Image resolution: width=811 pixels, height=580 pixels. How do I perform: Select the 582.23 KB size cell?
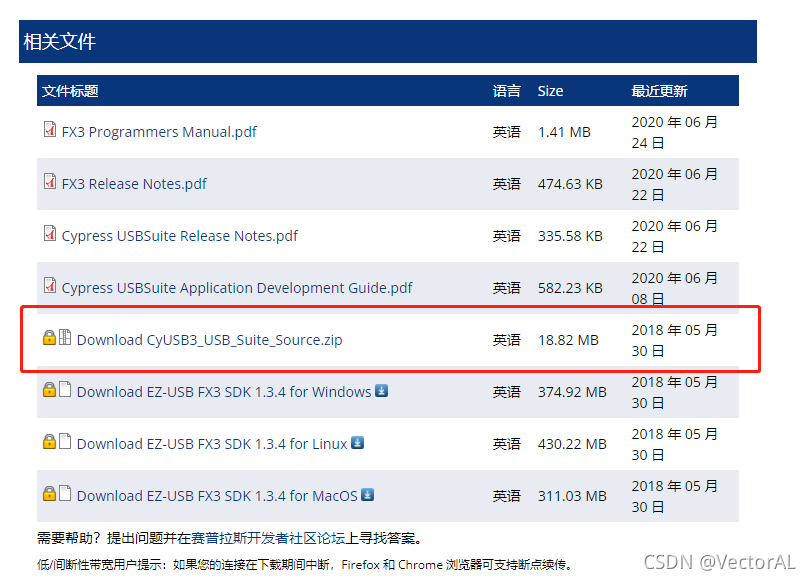tap(570, 288)
